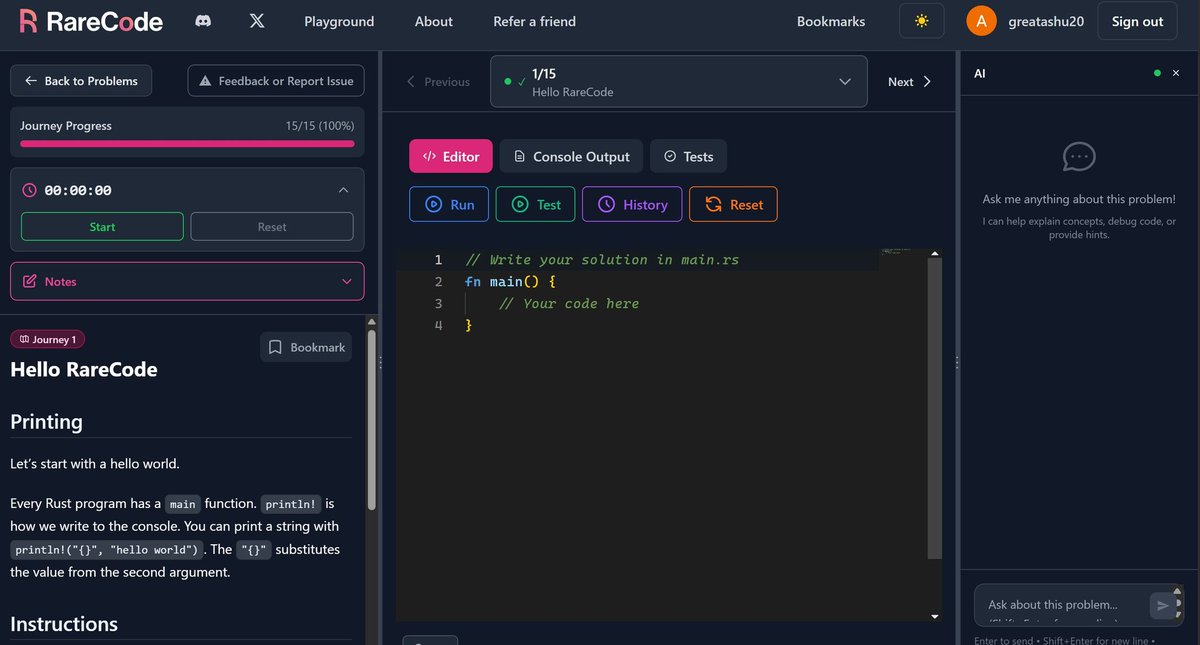Switch to the Editor tab
The height and width of the screenshot is (645, 1200).
(x=451, y=156)
